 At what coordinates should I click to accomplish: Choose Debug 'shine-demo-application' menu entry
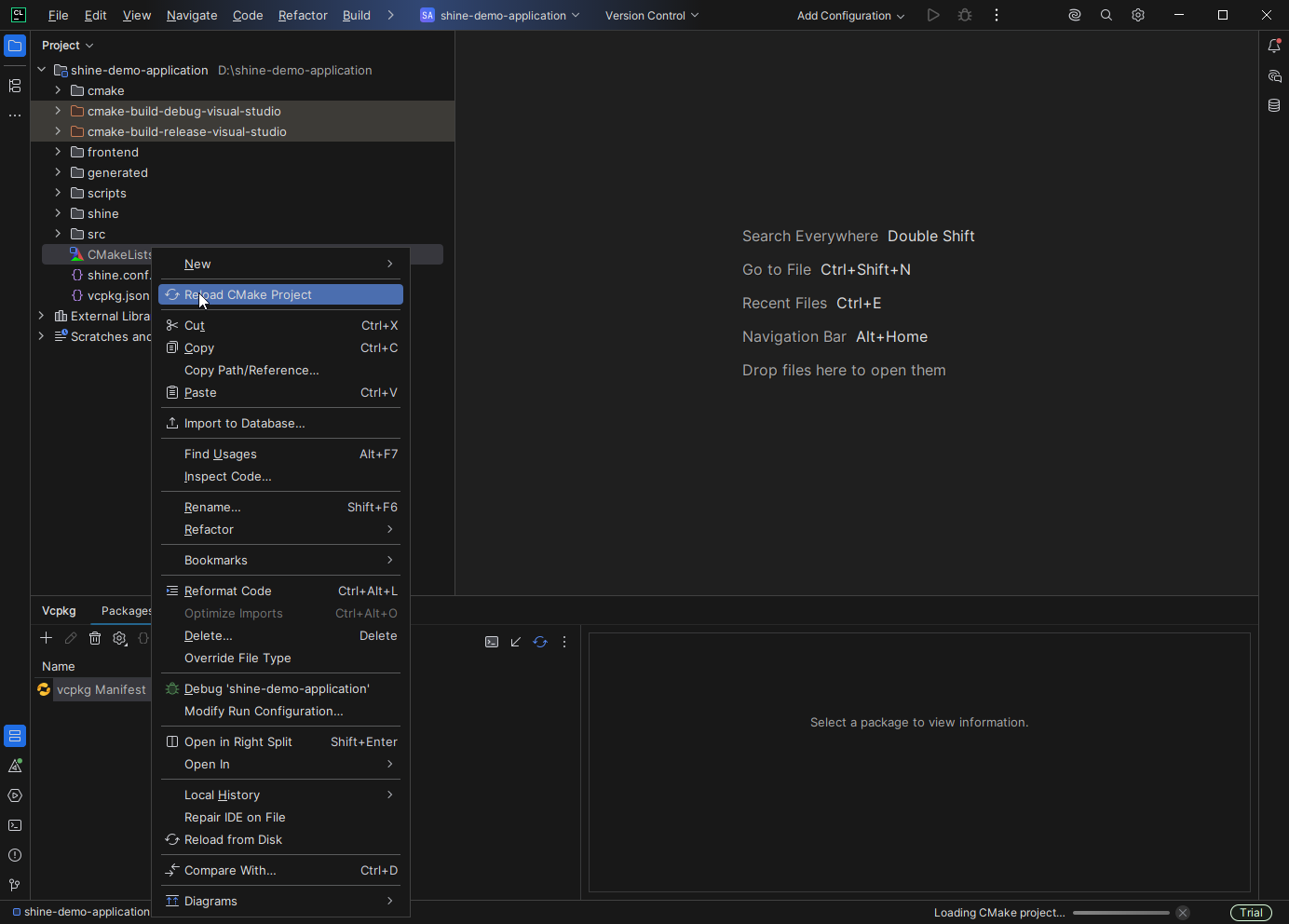pyautogui.click(x=280, y=688)
